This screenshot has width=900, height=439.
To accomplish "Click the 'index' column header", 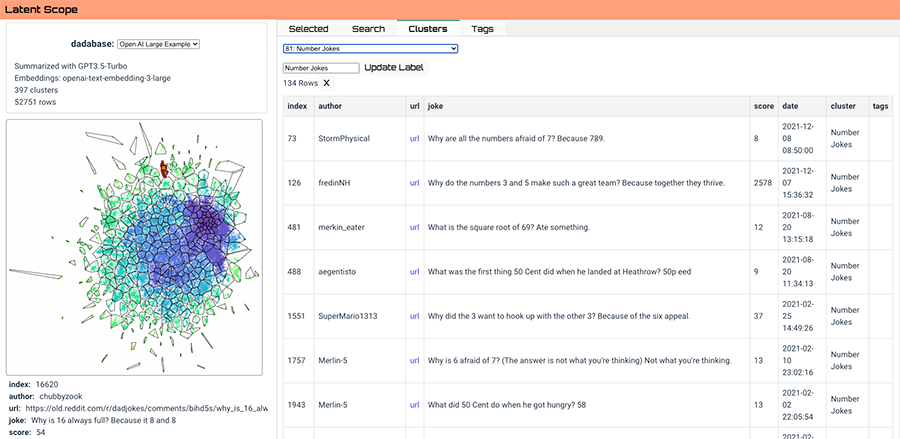I will point(297,106).
